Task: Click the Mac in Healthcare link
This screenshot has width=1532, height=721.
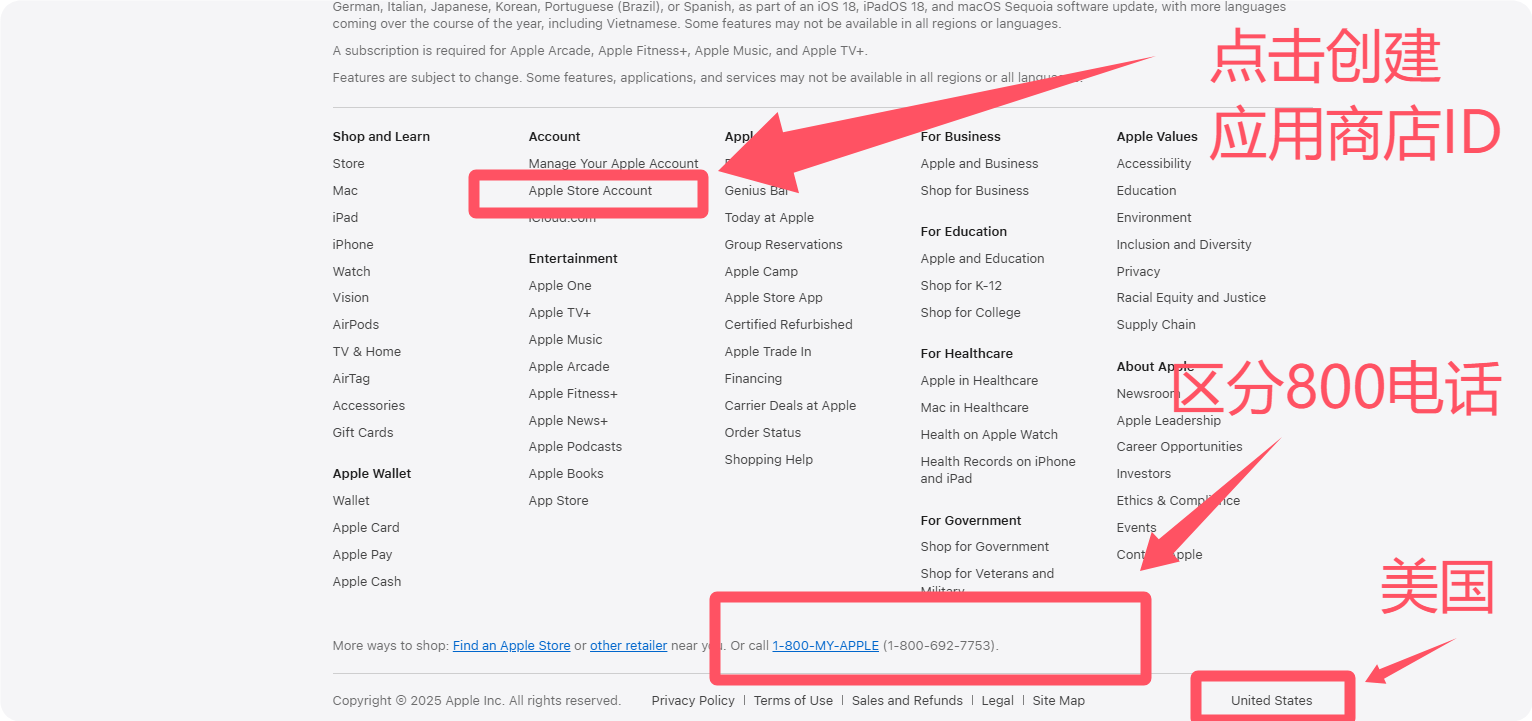Action: click(x=974, y=408)
